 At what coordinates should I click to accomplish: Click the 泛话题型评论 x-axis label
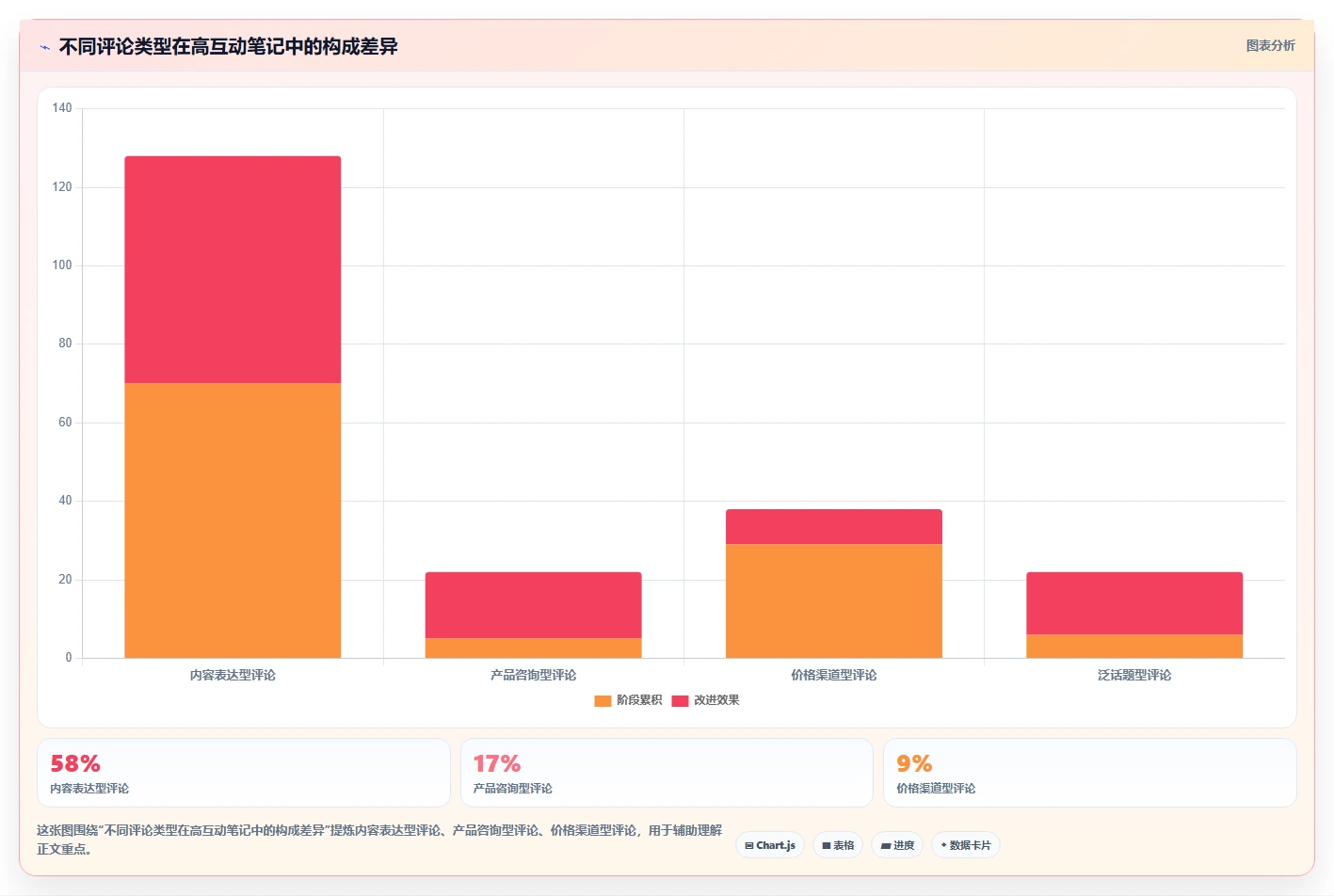[x=1134, y=675]
